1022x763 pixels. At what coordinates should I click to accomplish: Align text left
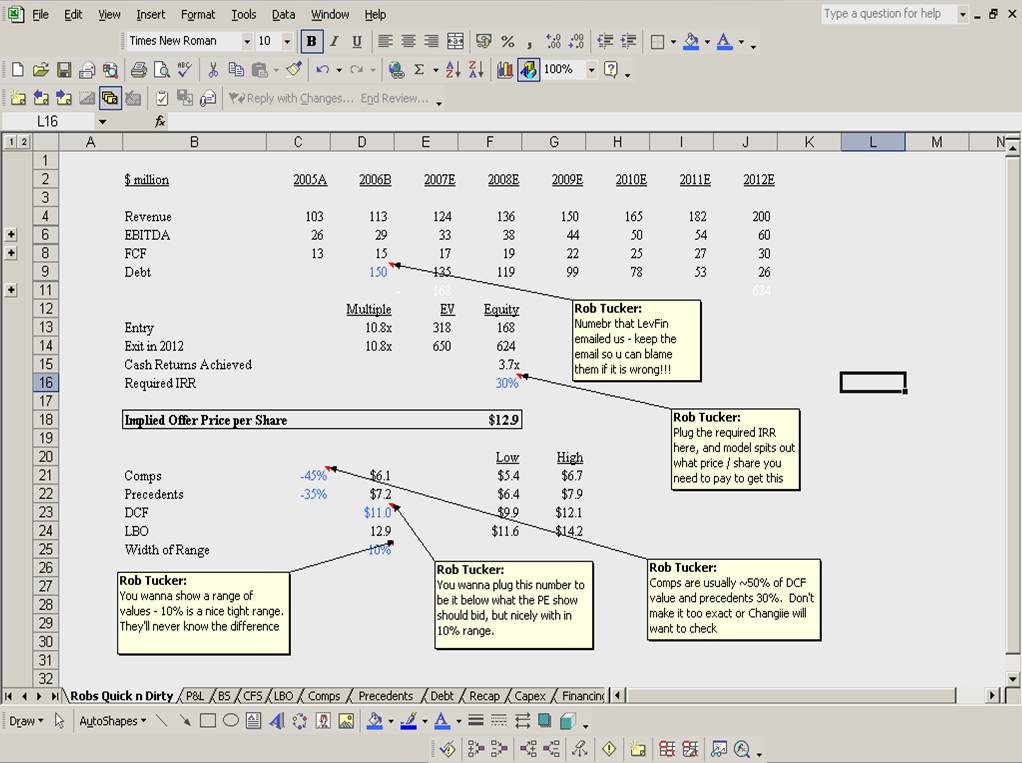click(385, 42)
